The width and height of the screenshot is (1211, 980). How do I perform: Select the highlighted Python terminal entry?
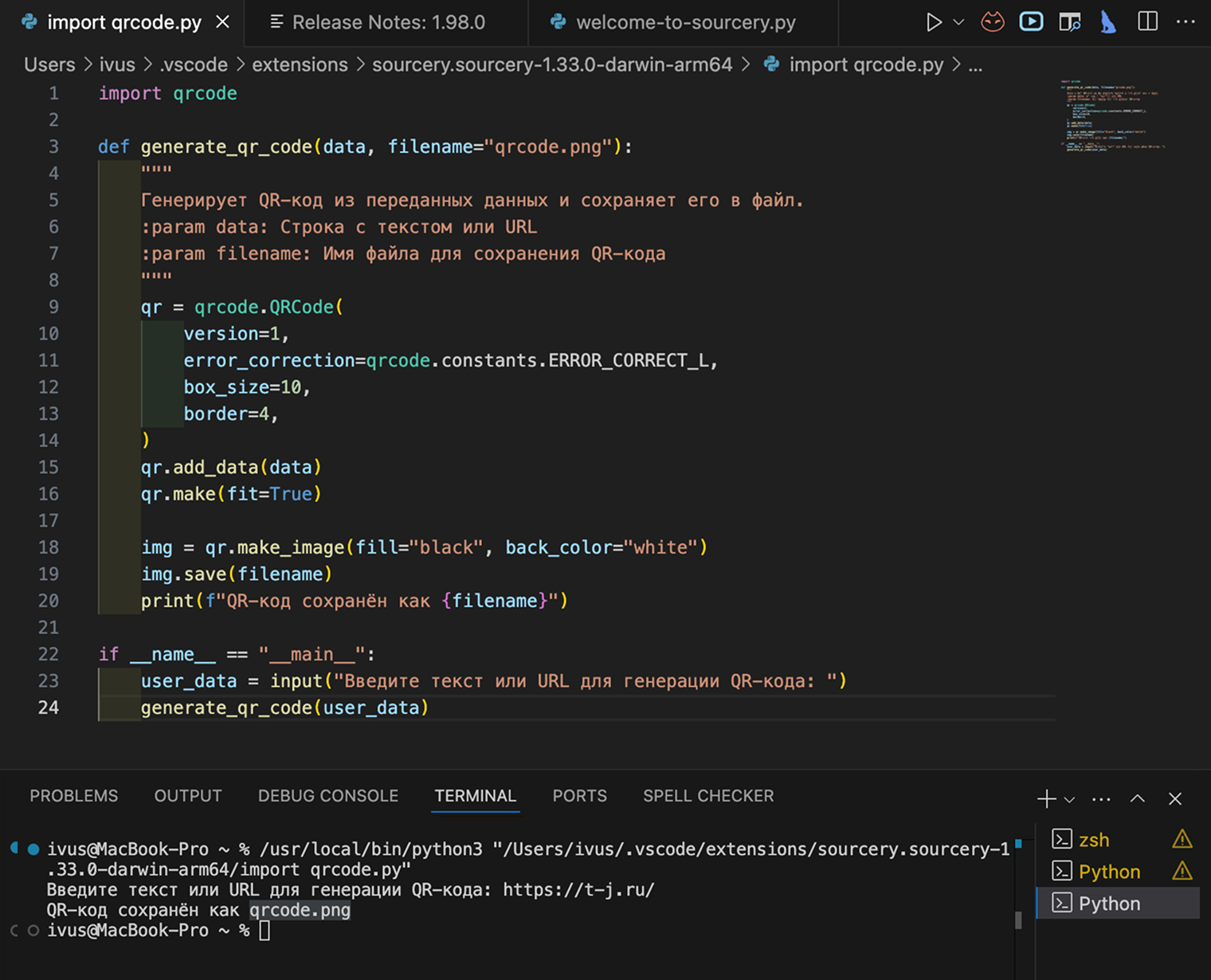[1118, 904]
